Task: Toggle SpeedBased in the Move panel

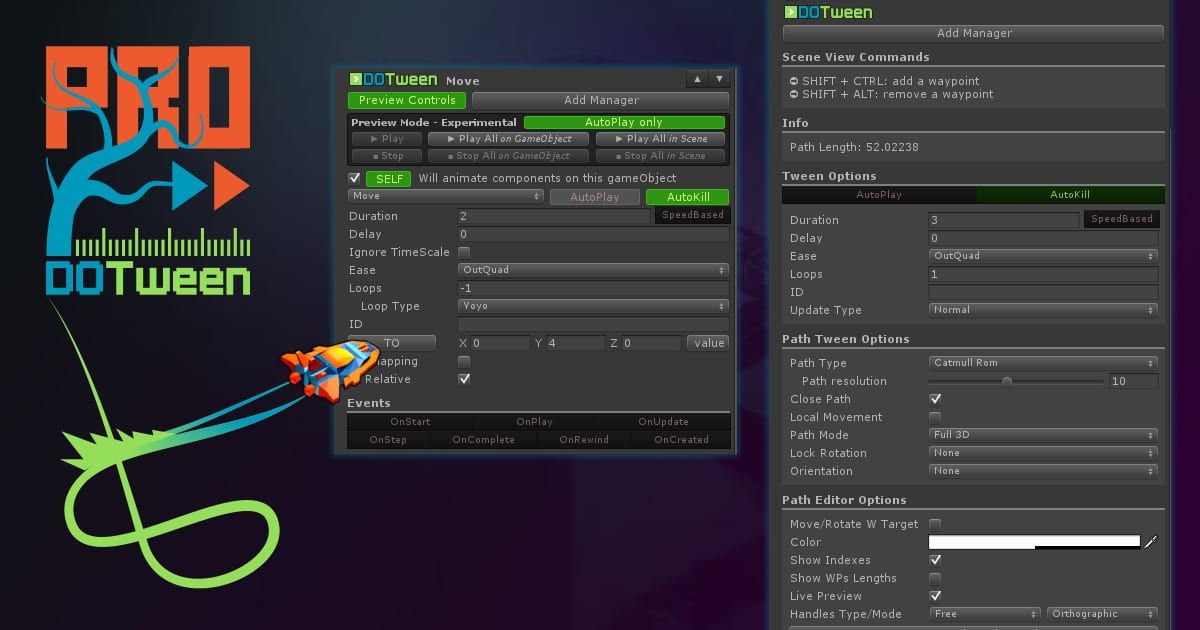Action: point(692,215)
